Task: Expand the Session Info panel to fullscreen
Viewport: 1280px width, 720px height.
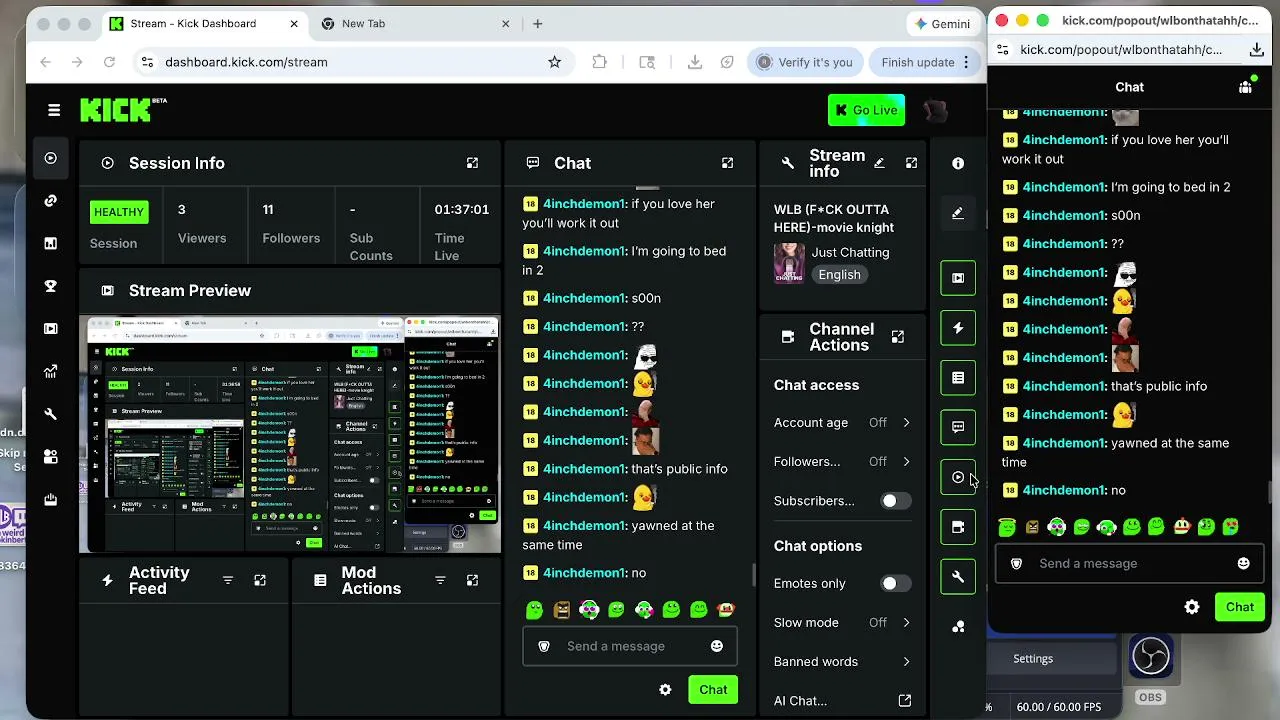Action: pyautogui.click(x=472, y=163)
